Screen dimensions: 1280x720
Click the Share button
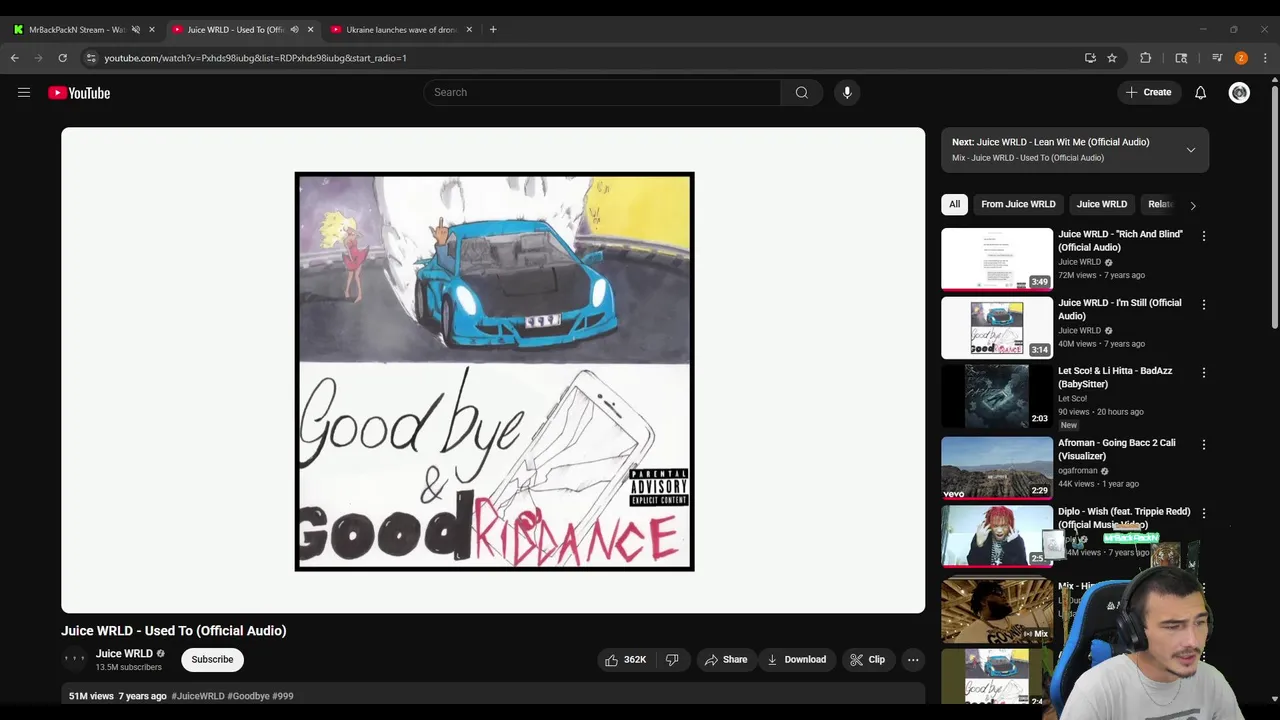point(726,660)
